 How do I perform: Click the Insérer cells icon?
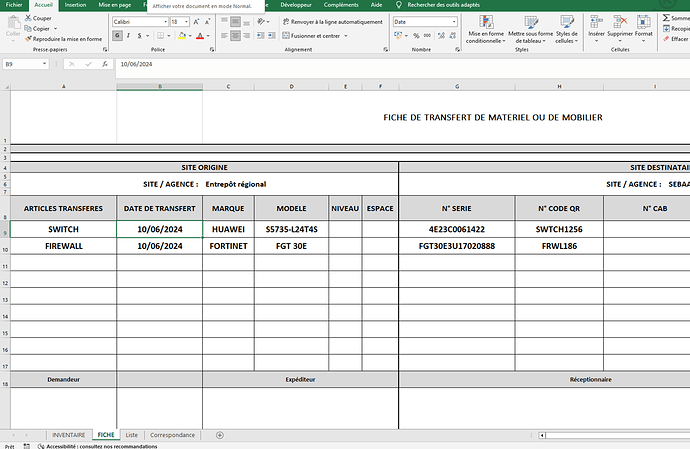tap(596, 22)
